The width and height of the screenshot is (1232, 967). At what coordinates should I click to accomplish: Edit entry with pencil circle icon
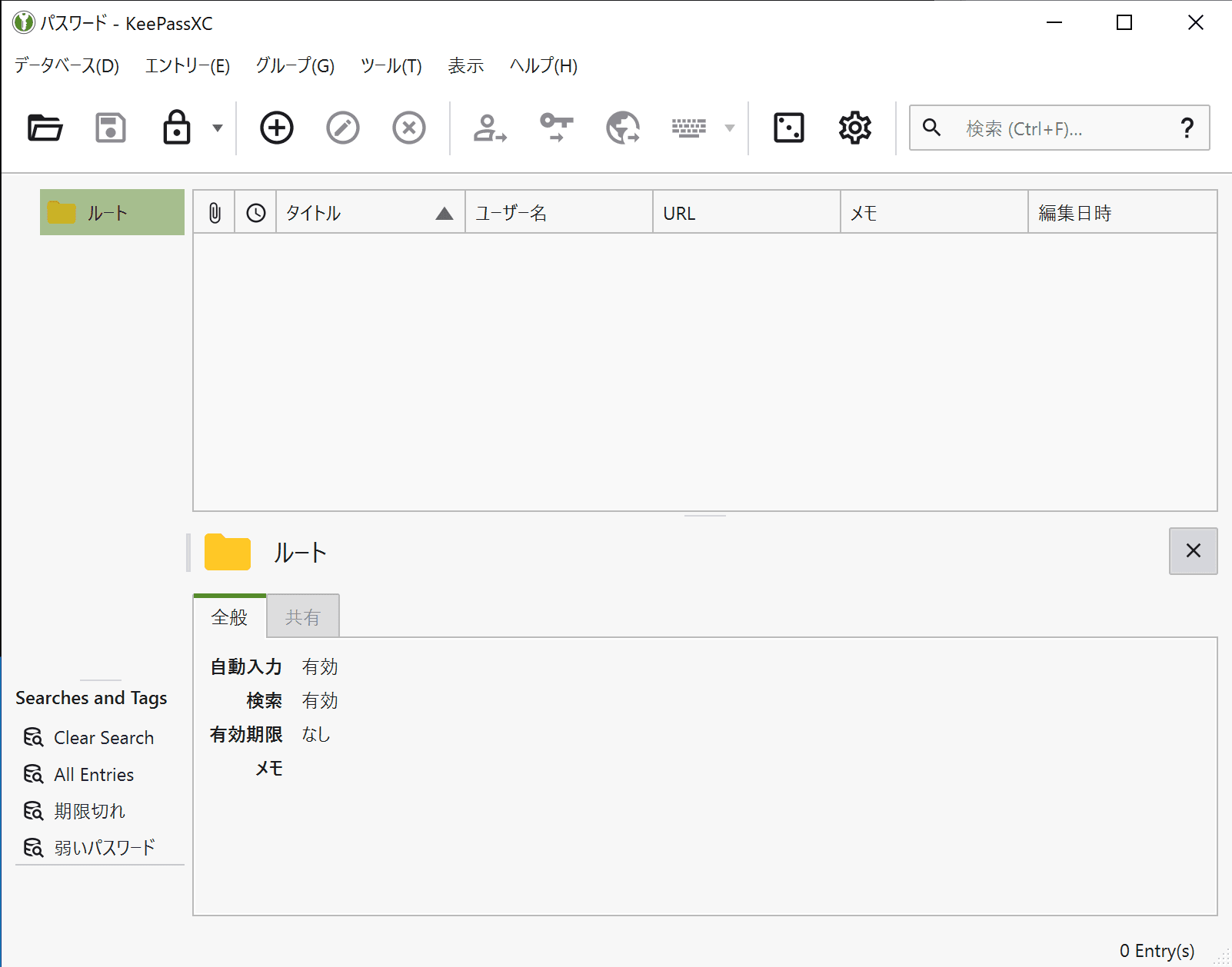pyautogui.click(x=343, y=128)
